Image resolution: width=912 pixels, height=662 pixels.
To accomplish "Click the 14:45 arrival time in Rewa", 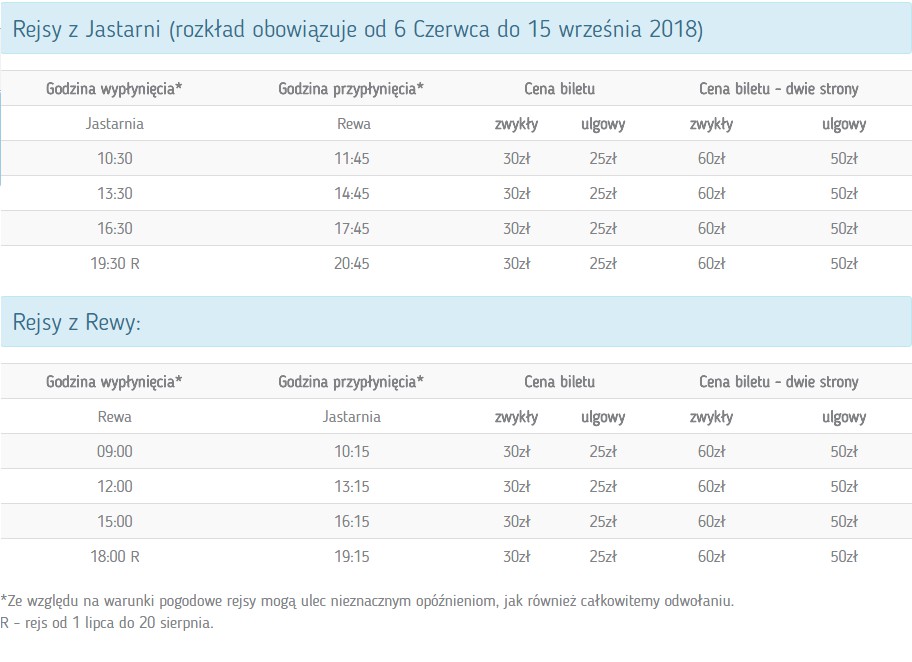I will click(x=352, y=194).
